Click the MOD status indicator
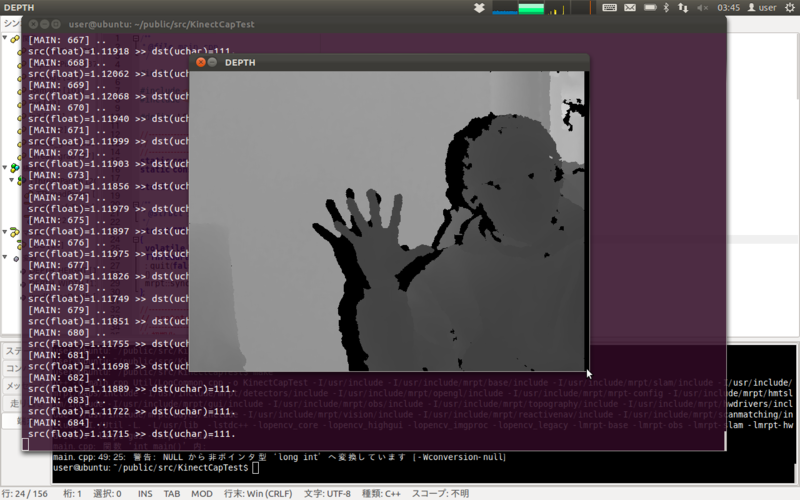Viewport: 800px width, 500px height. coord(202,493)
